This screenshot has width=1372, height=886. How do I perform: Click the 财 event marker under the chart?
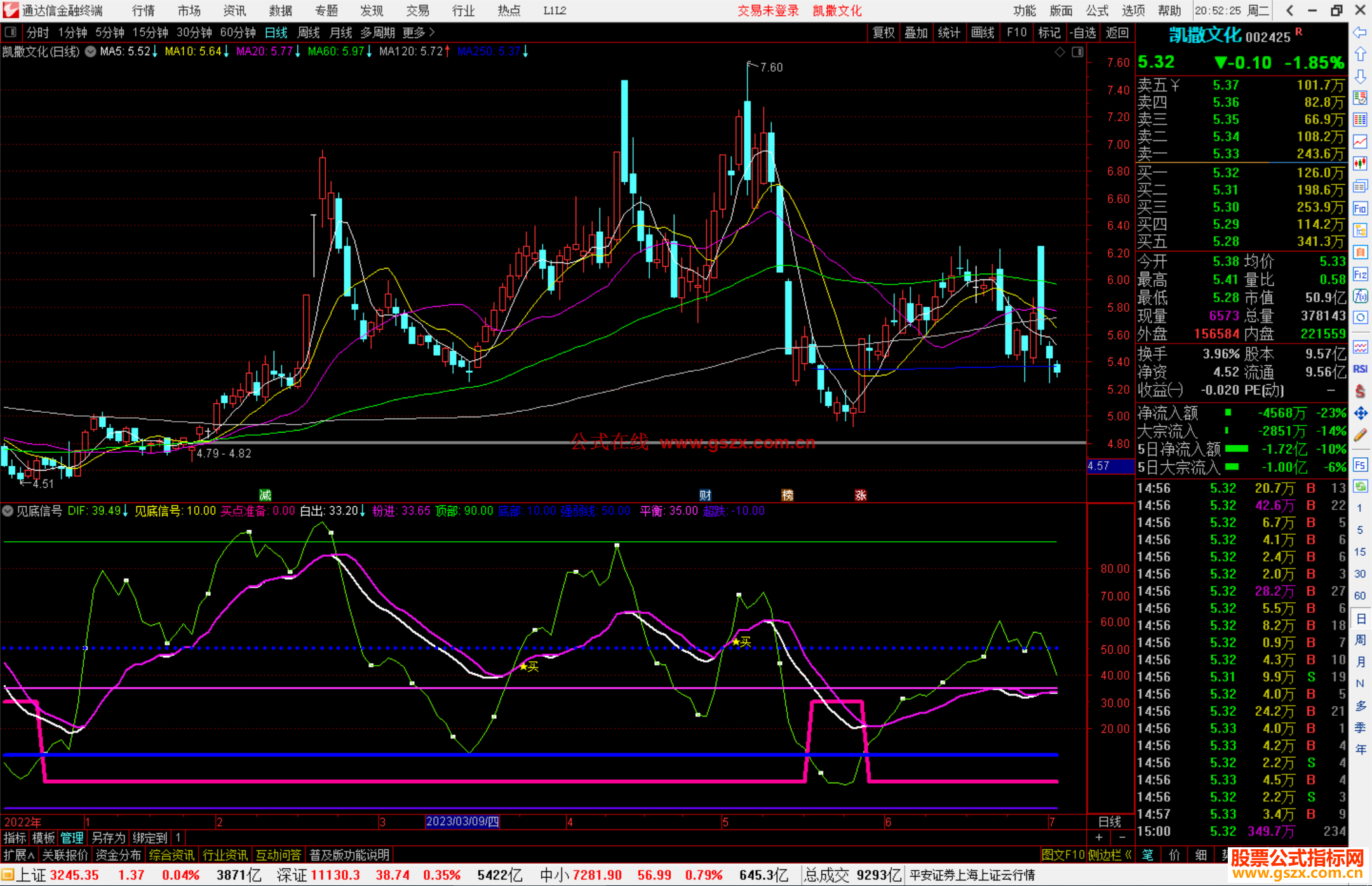[x=705, y=495]
